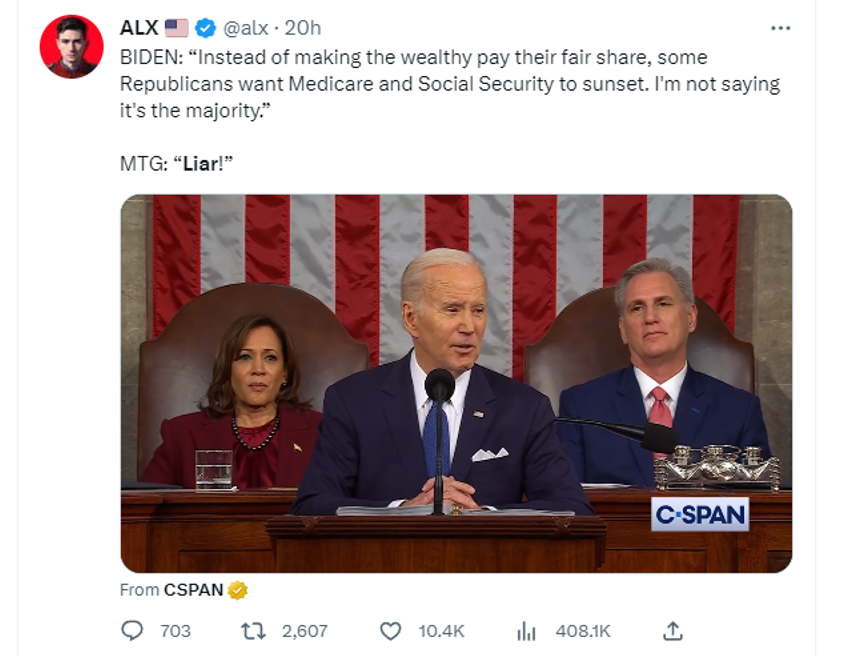The height and width of the screenshot is (656, 842).
Task: Click the 20h timestamp
Action: 303,28
